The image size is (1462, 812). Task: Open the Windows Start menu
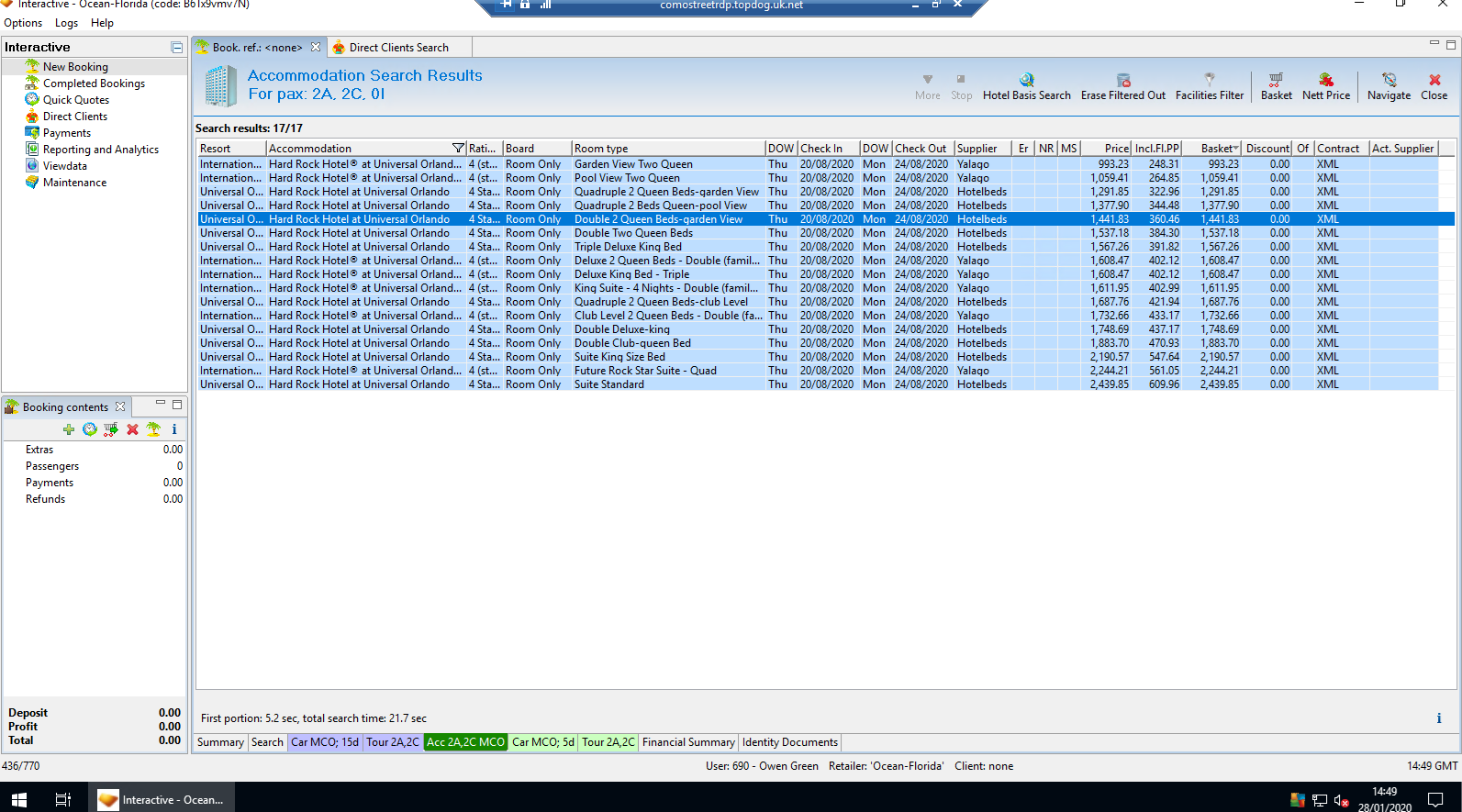point(19,799)
